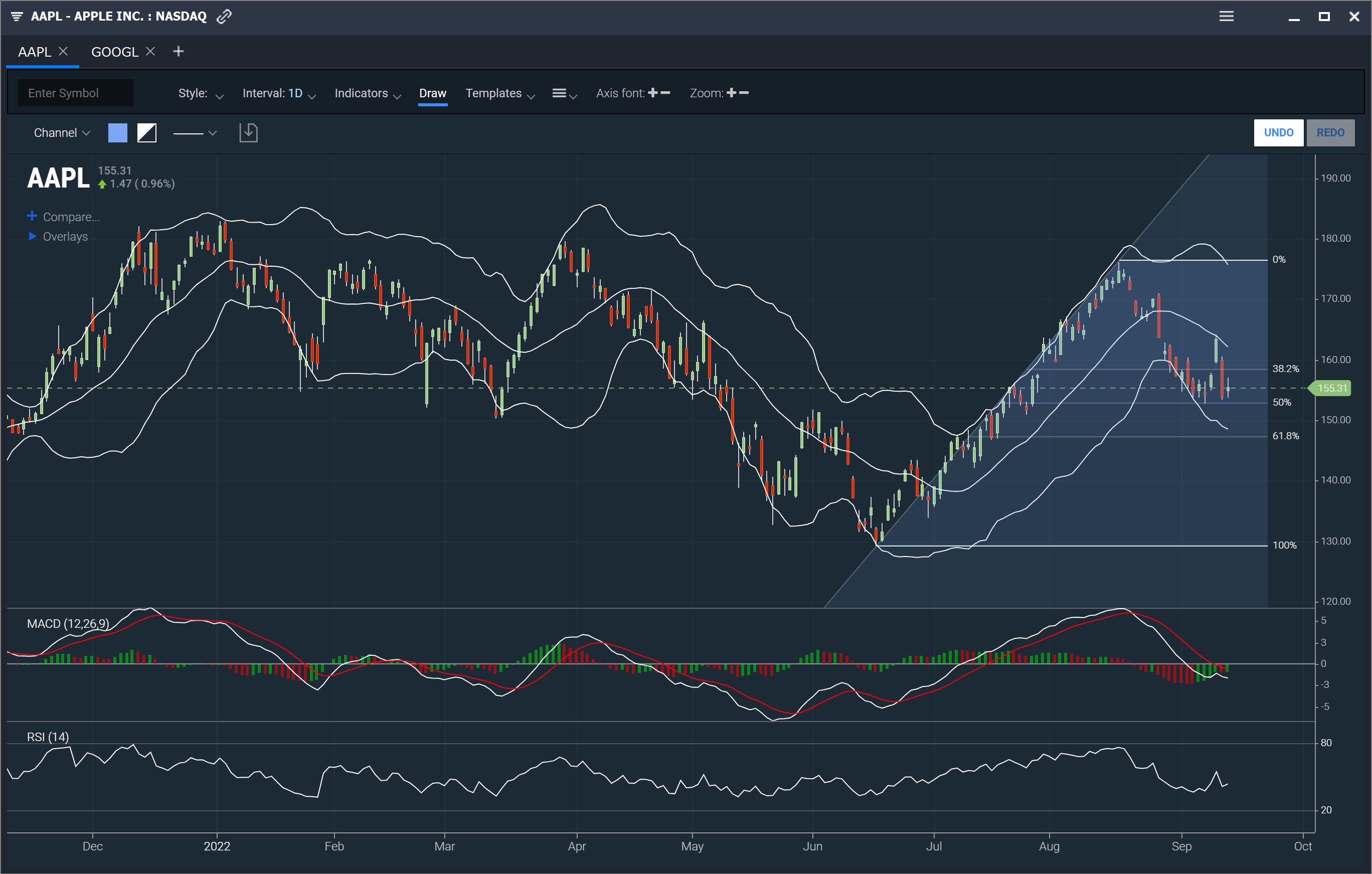Zoom out chart with minus
The width and height of the screenshot is (1372, 874).
click(744, 93)
